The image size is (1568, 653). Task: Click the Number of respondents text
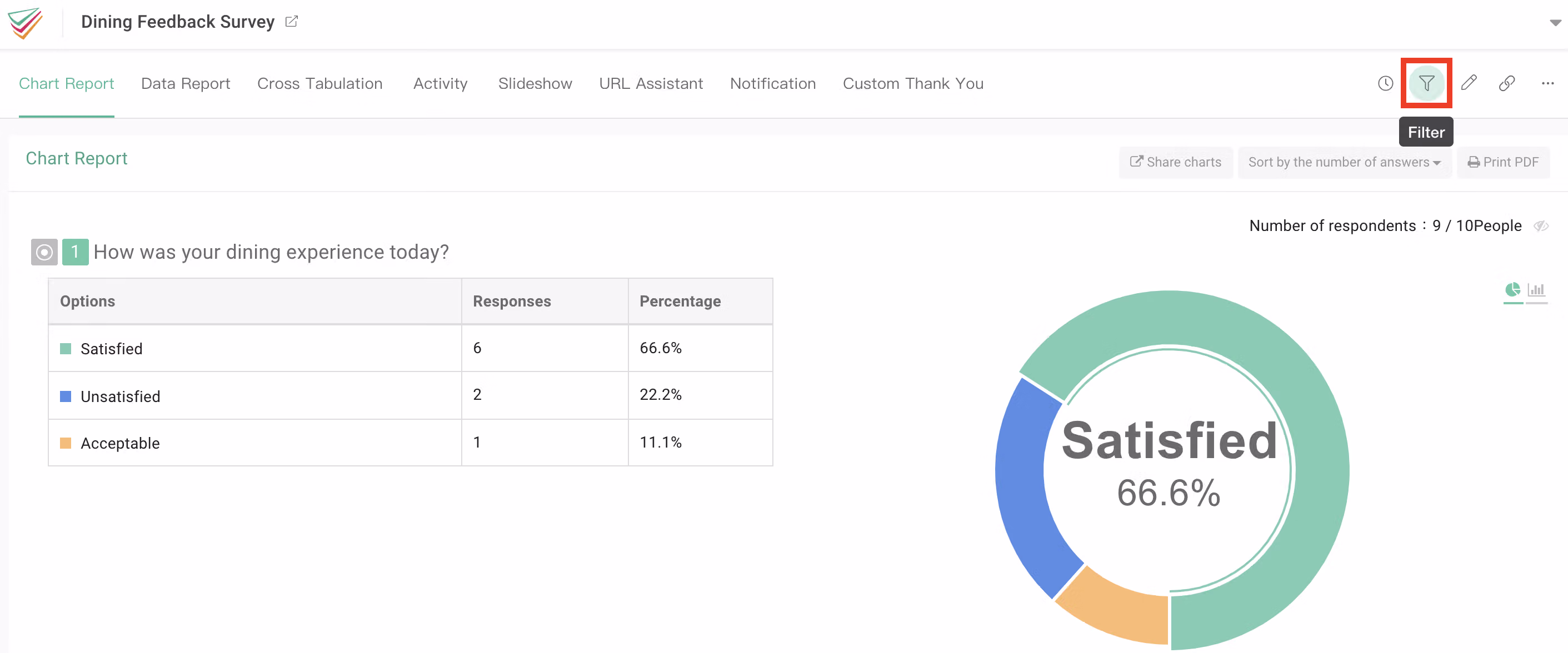[1385, 226]
